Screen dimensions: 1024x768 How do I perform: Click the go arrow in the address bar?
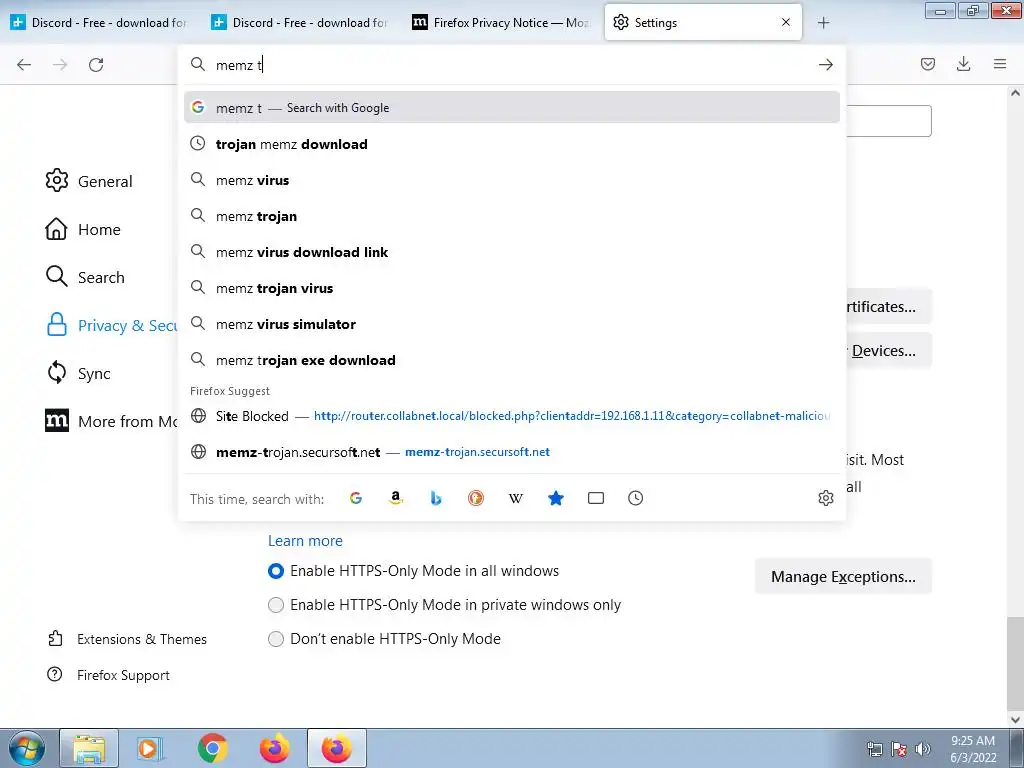coord(825,65)
